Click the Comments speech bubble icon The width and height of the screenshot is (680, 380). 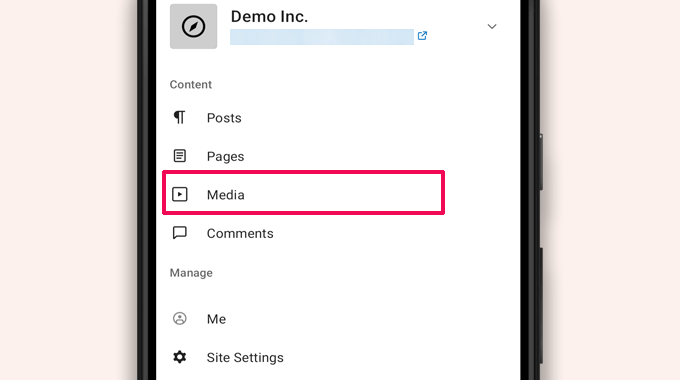[180, 233]
